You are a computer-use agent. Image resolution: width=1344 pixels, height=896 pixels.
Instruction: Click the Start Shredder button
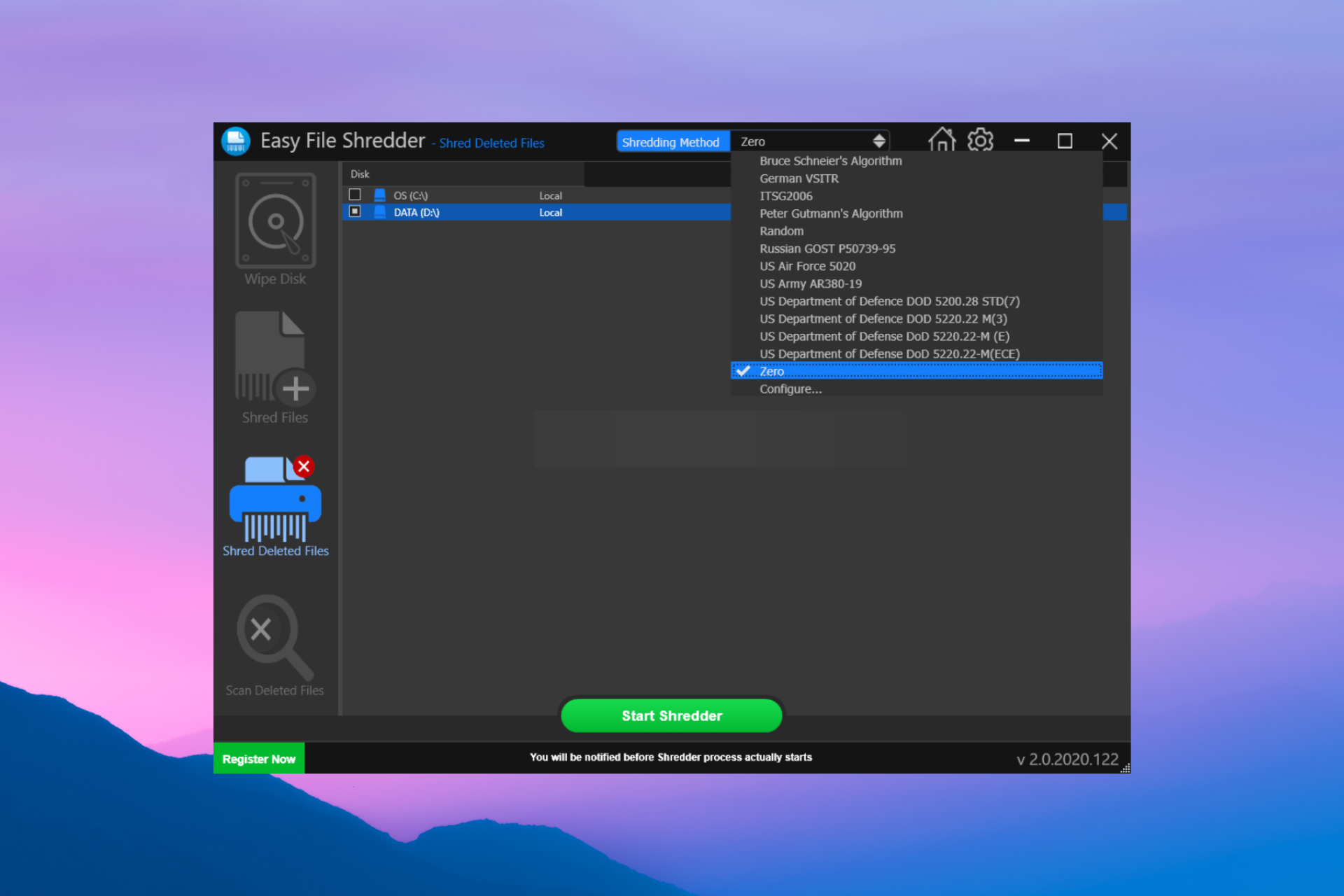(x=672, y=715)
